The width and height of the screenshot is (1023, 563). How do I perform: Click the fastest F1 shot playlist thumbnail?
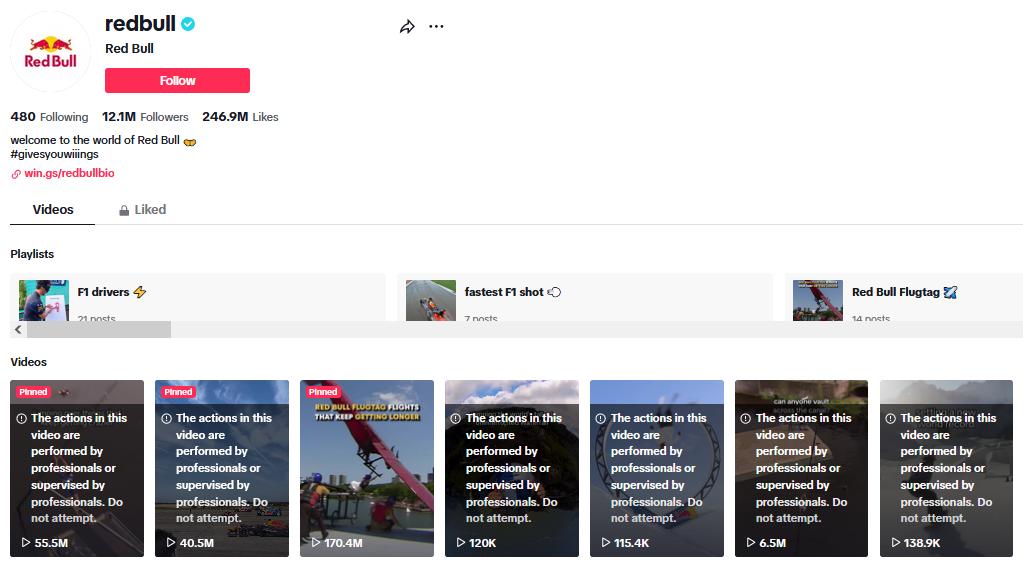click(x=431, y=301)
